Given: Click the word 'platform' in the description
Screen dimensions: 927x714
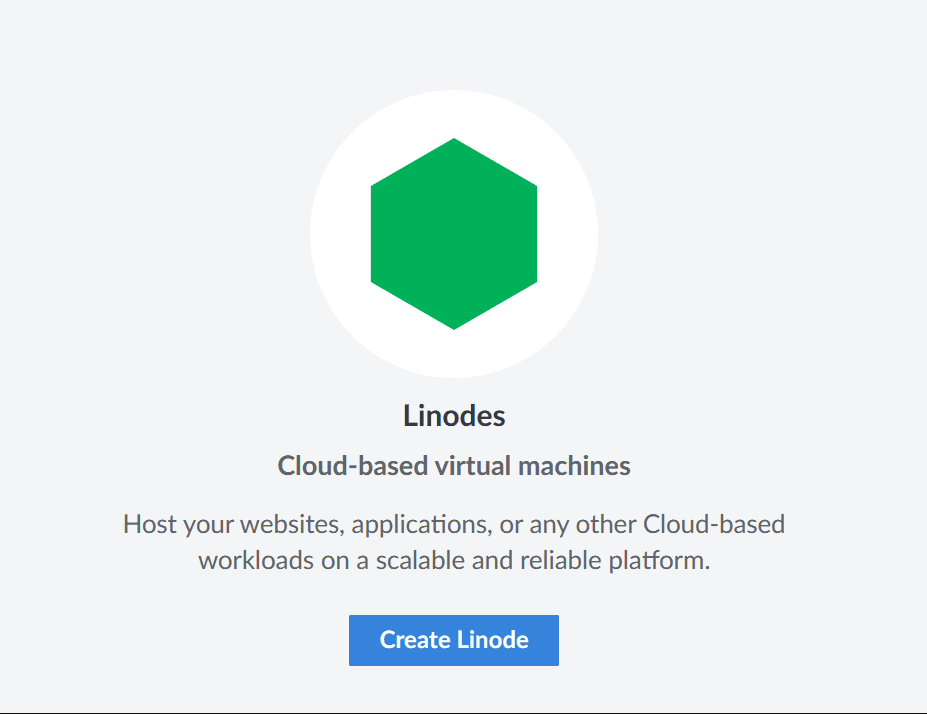Looking at the screenshot, I should [x=658, y=561].
